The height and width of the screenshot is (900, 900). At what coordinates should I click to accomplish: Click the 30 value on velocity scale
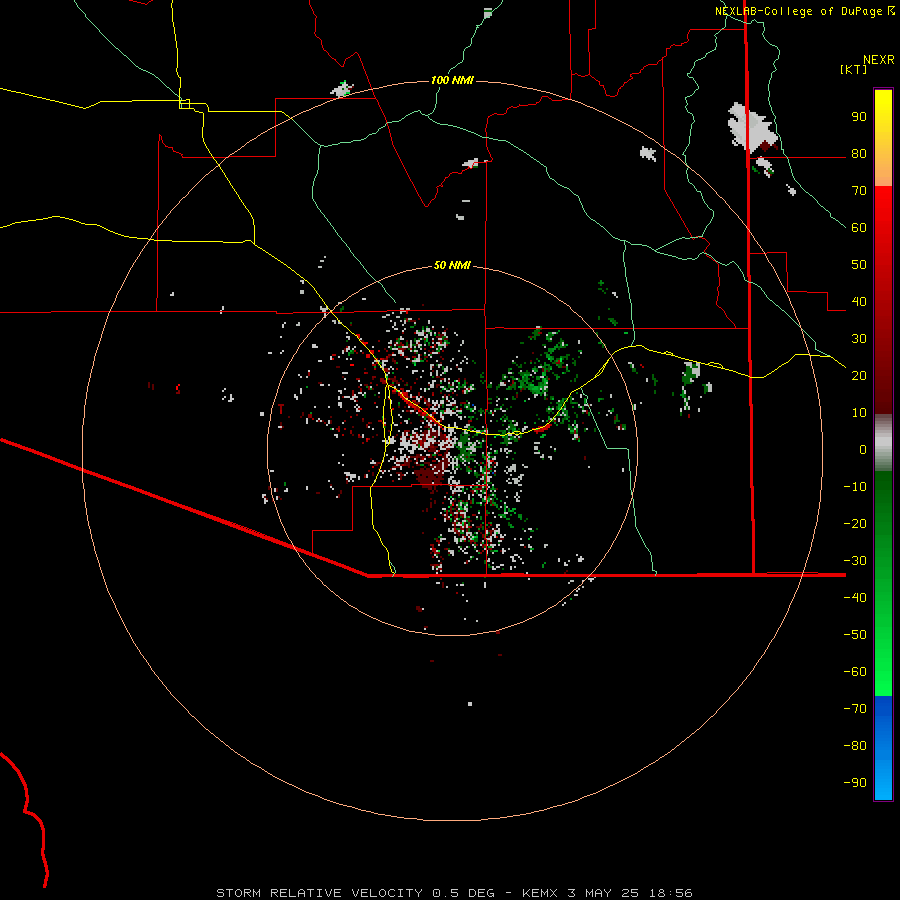click(x=859, y=339)
